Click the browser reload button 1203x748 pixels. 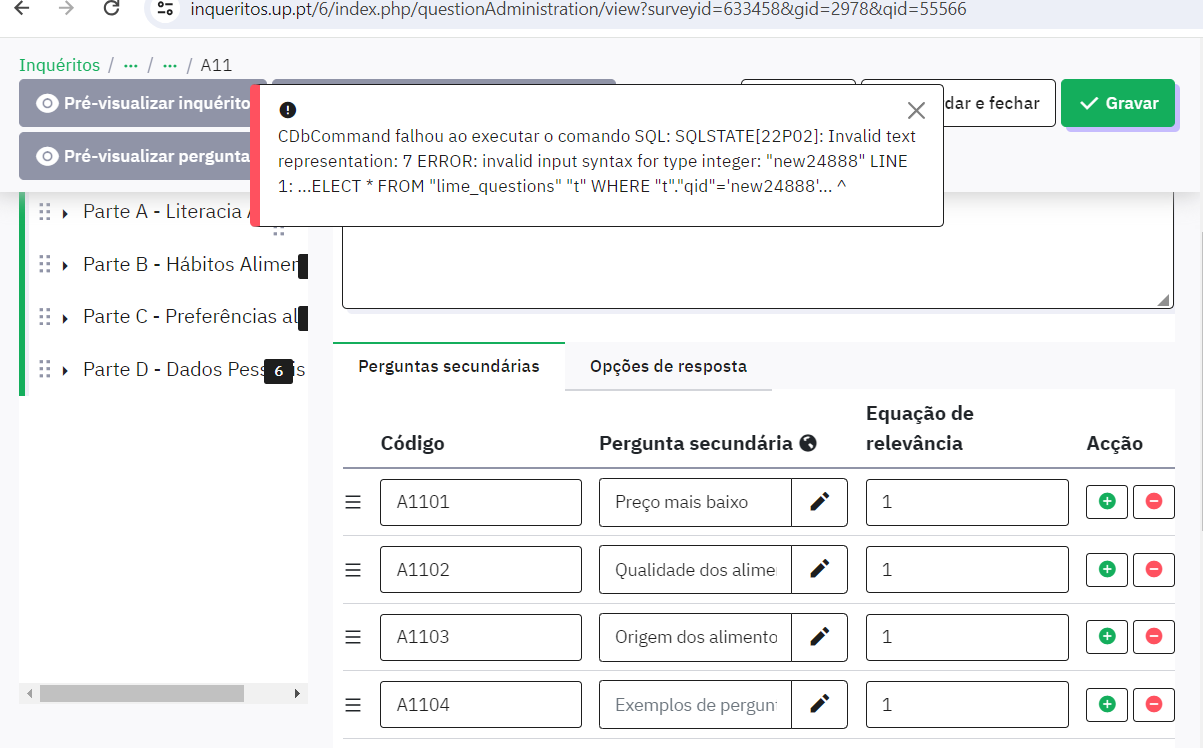[112, 8]
